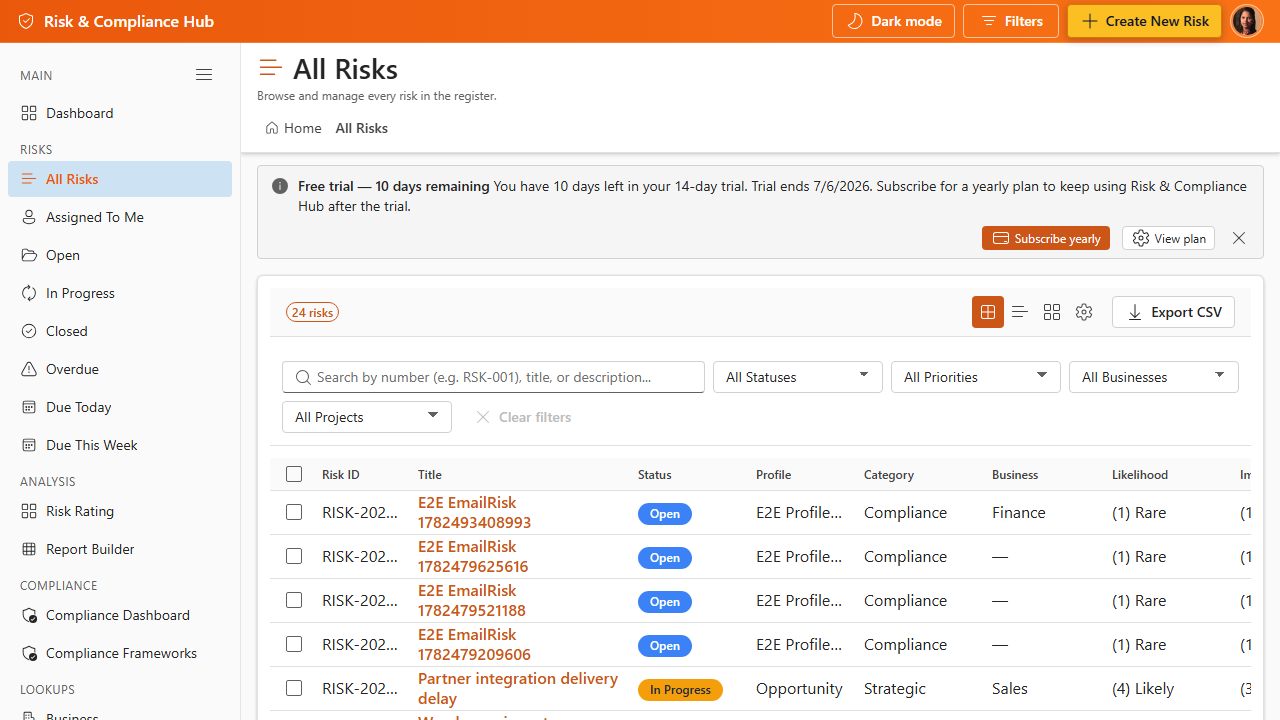The width and height of the screenshot is (1280, 720).
Task: Click the risk search input field
Action: click(x=494, y=377)
